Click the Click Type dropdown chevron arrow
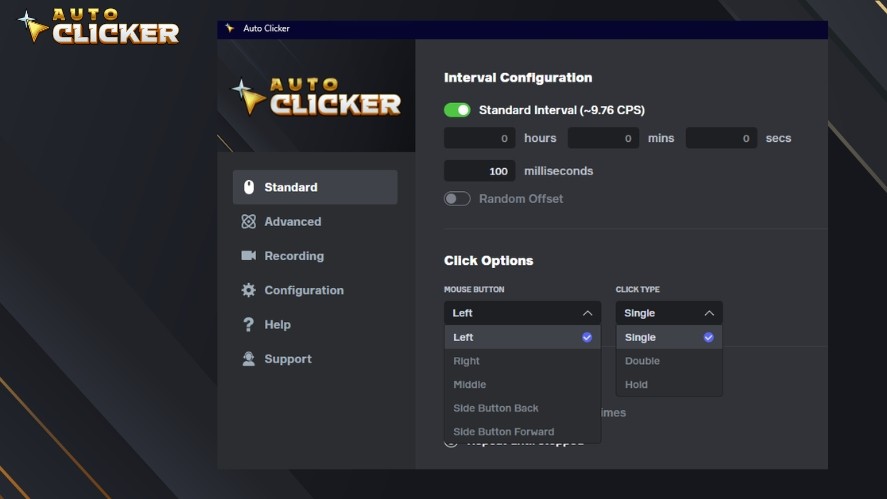Viewport: 887px width, 499px height. 709,313
